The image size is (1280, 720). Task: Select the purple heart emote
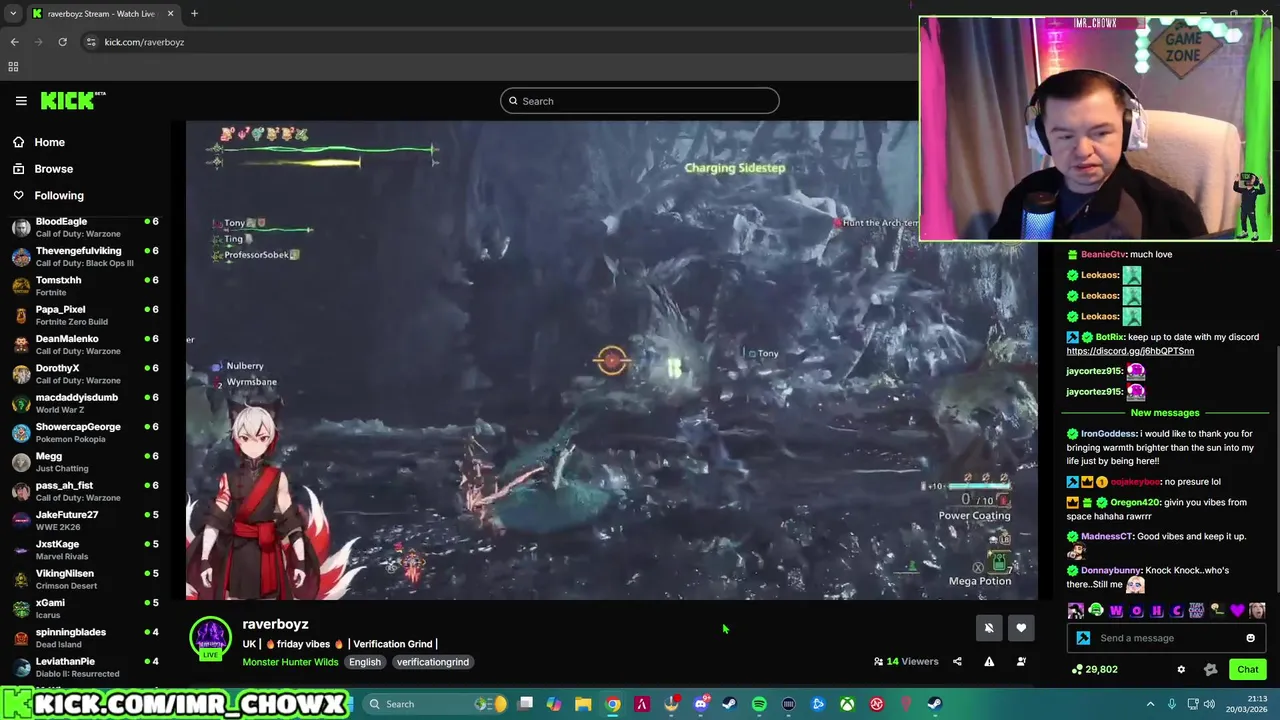[x=1238, y=611]
